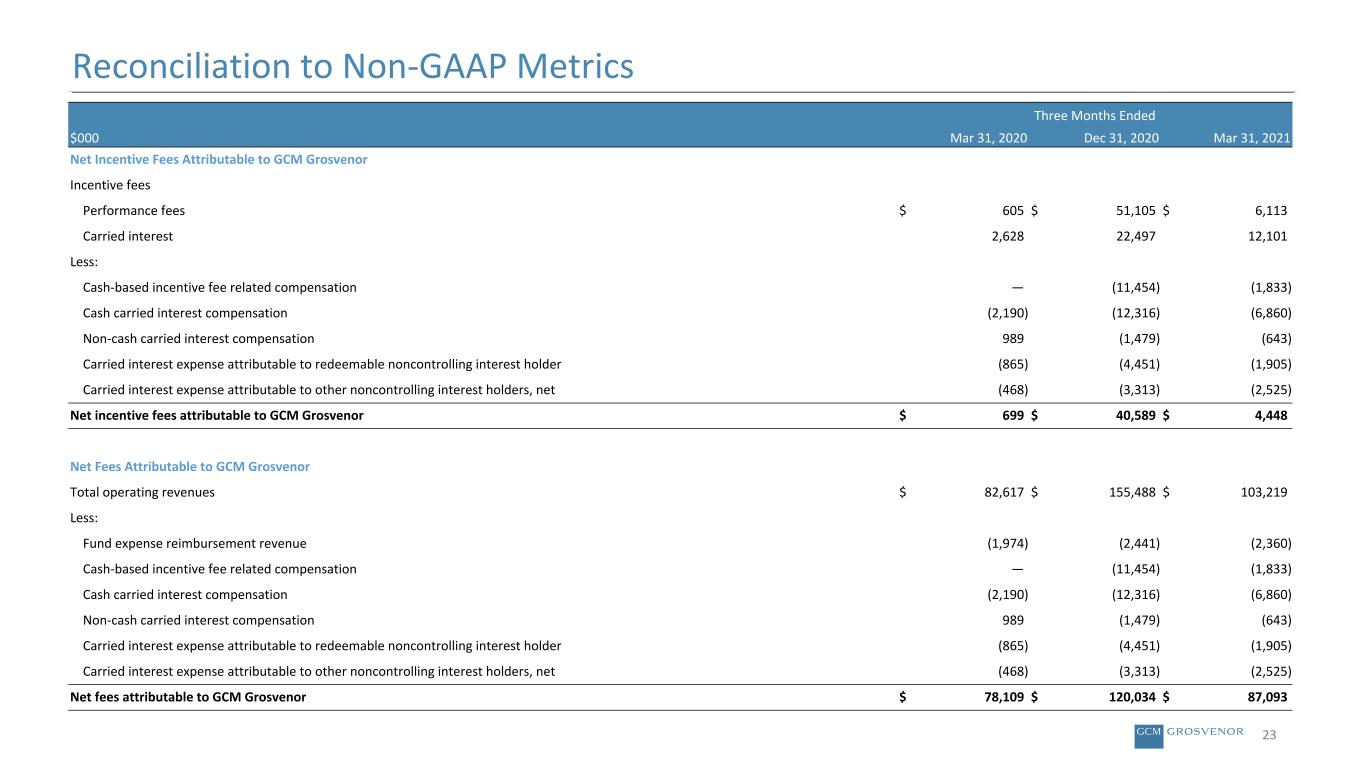Select the Performance fees value 605

click(x=1013, y=211)
